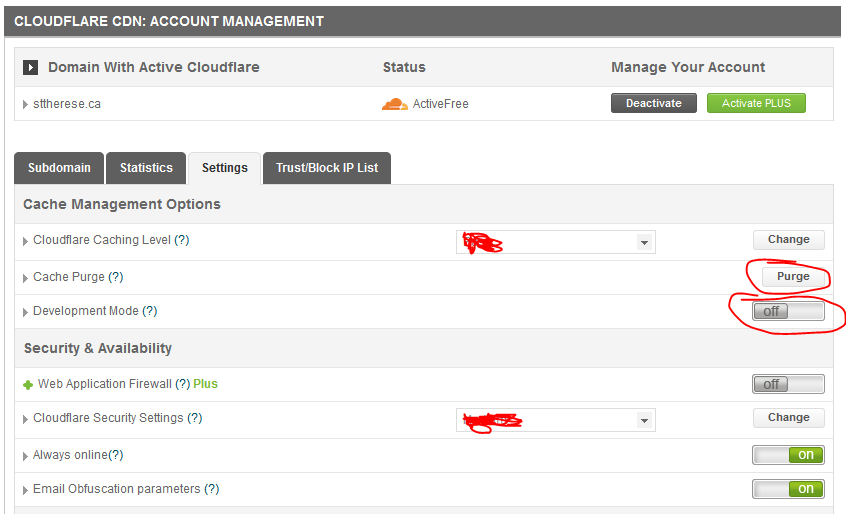846x514 pixels.
Task: Click the green Activate PLUS button
Action: point(755,103)
